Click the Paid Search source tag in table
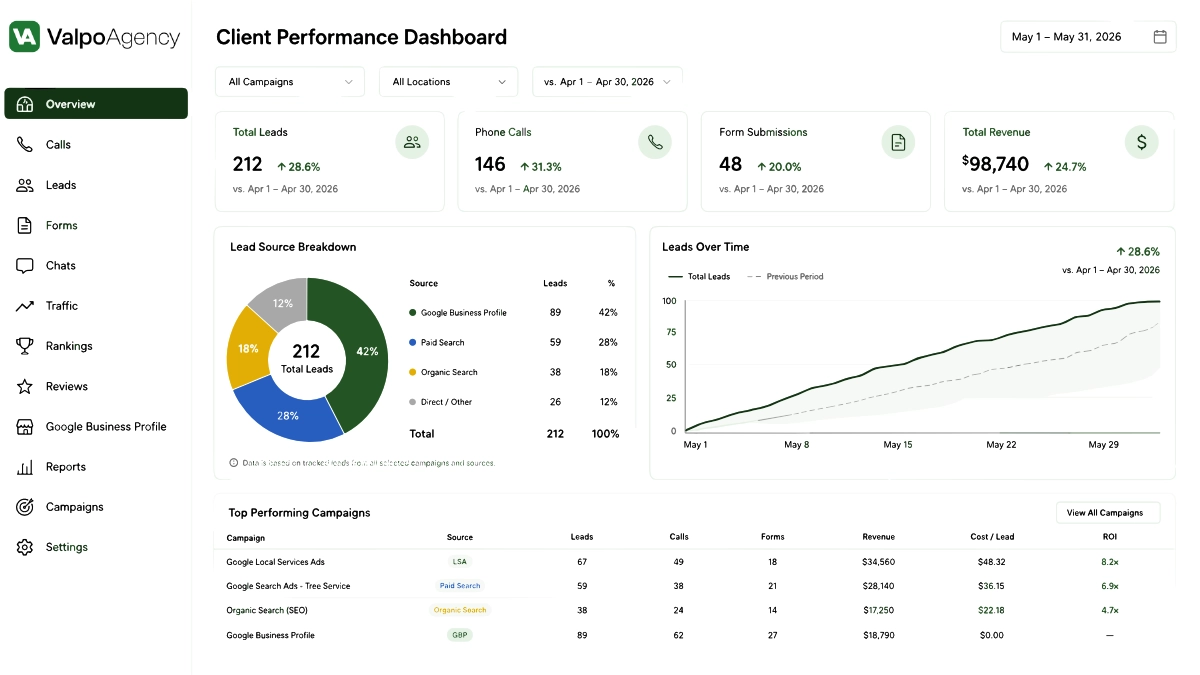Viewport: 1200px width, 675px height. pyautogui.click(x=460, y=586)
